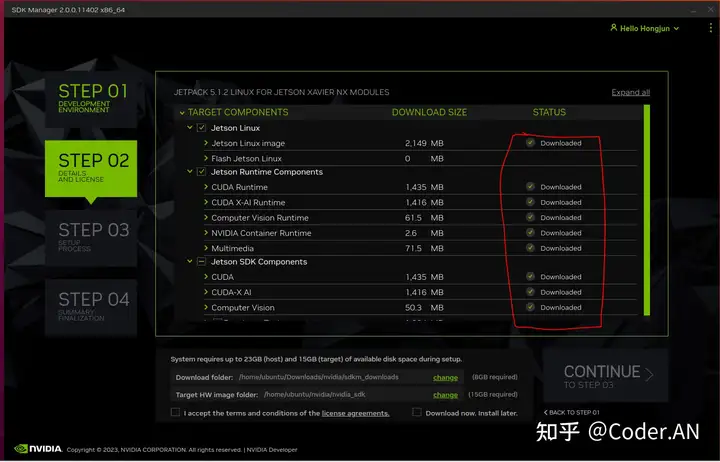Image resolution: width=720 pixels, height=462 pixels.
Task: Expand the NVIDIA Container Runtime row
Action: (x=206, y=233)
